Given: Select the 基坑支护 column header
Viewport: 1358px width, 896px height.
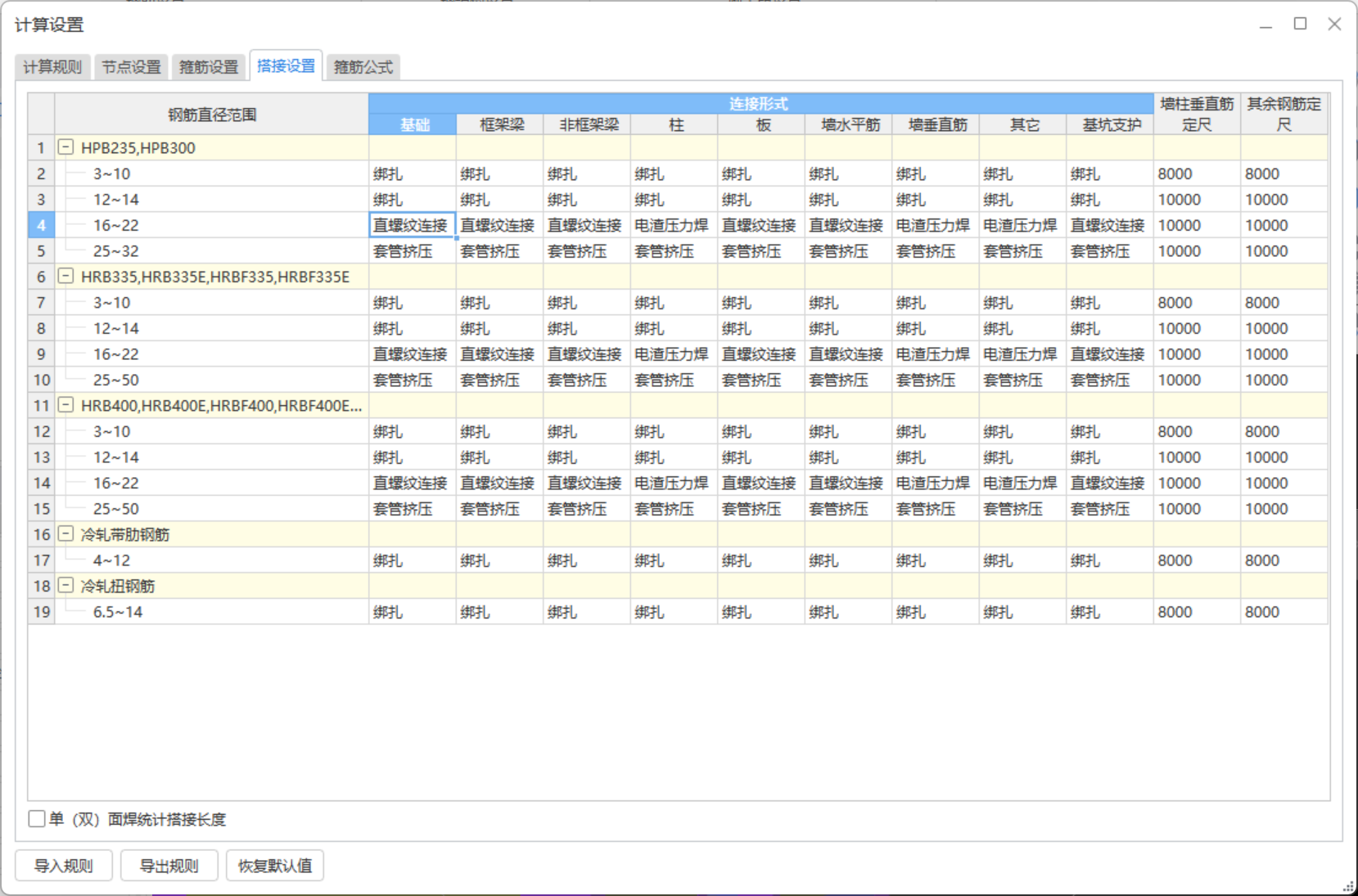Looking at the screenshot, I should pos(1110,125).
